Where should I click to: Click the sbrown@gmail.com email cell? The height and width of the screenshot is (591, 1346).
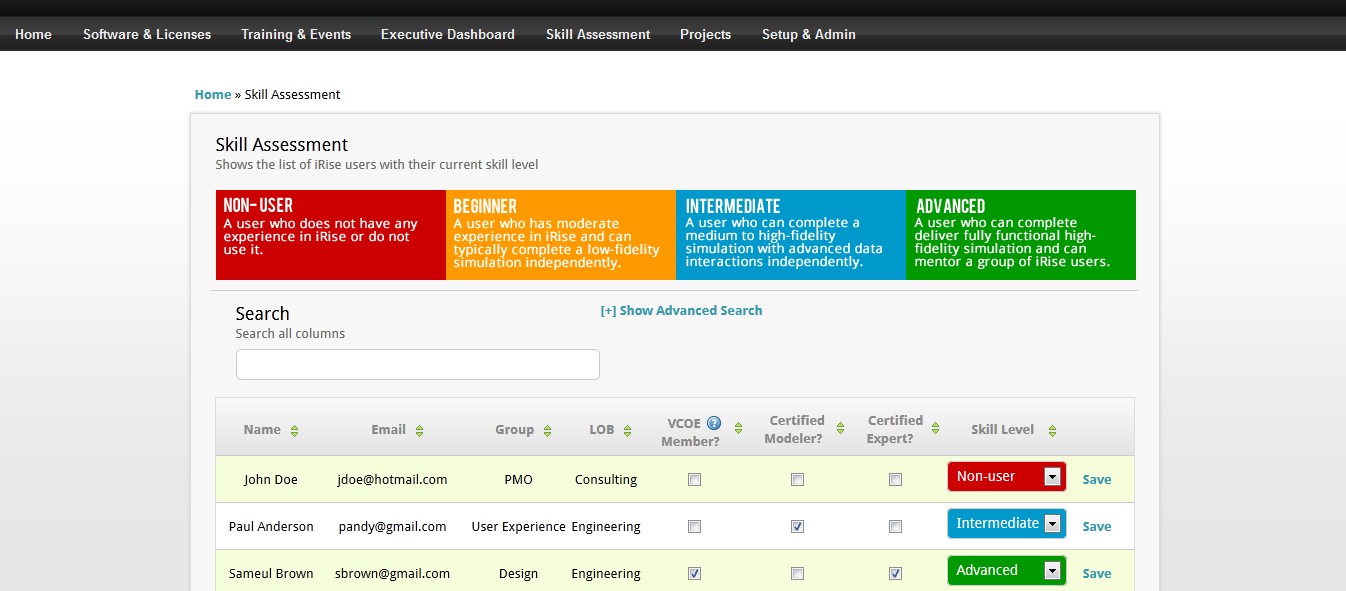[x=392, y=574]
